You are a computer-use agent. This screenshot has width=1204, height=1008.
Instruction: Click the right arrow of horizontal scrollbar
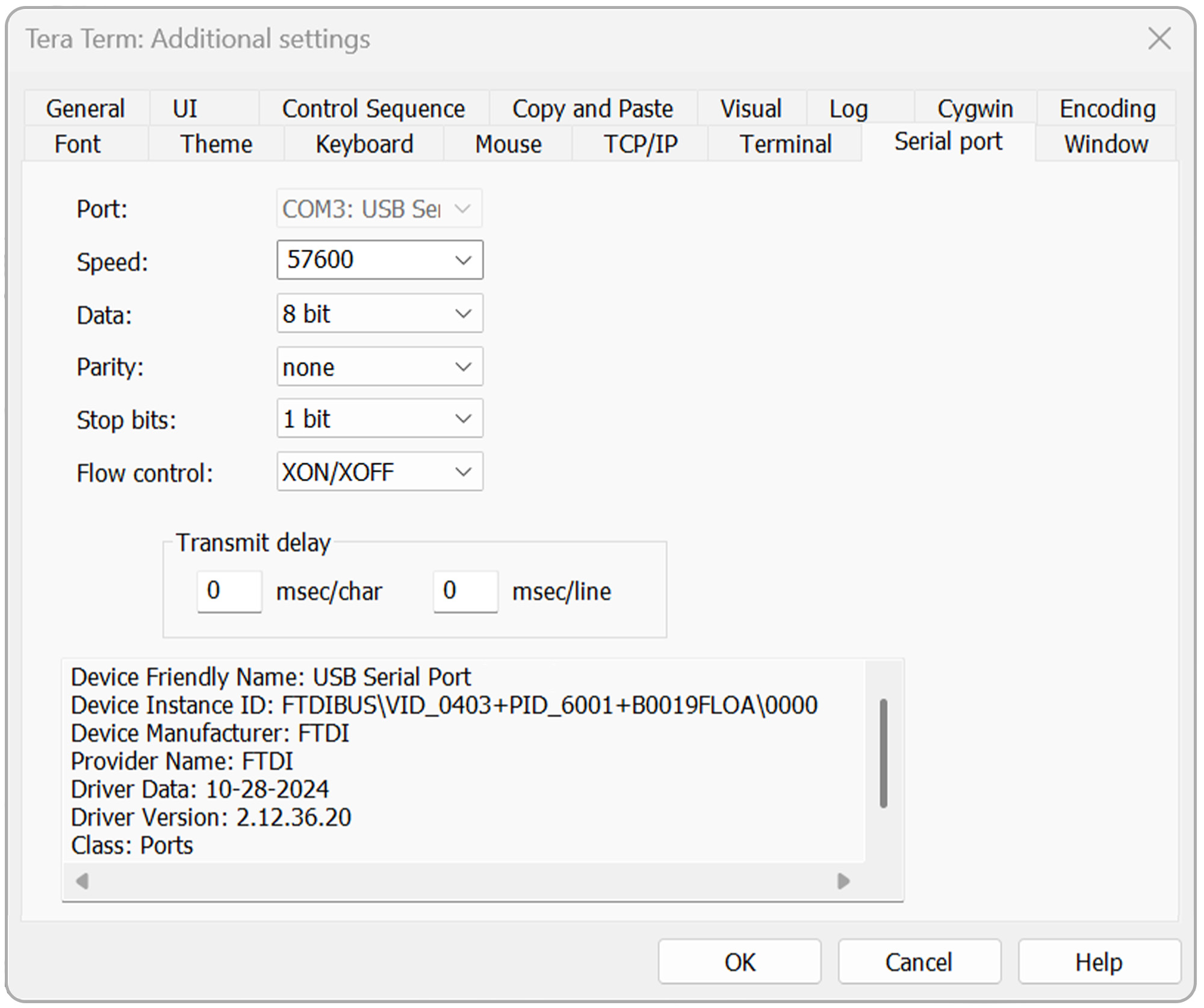(x=843, y=881)
